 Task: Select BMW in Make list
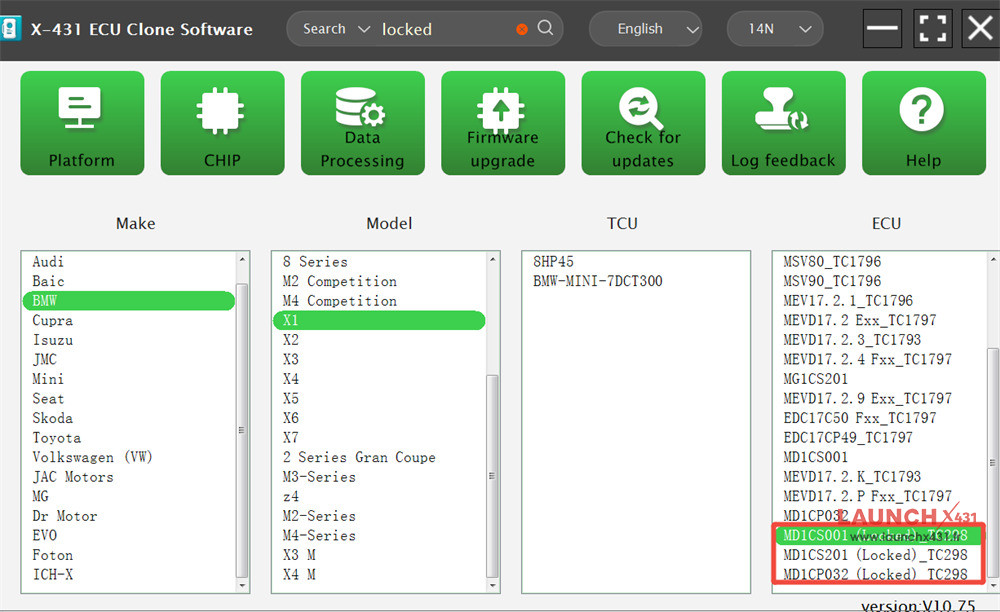(x=129, y=301)
